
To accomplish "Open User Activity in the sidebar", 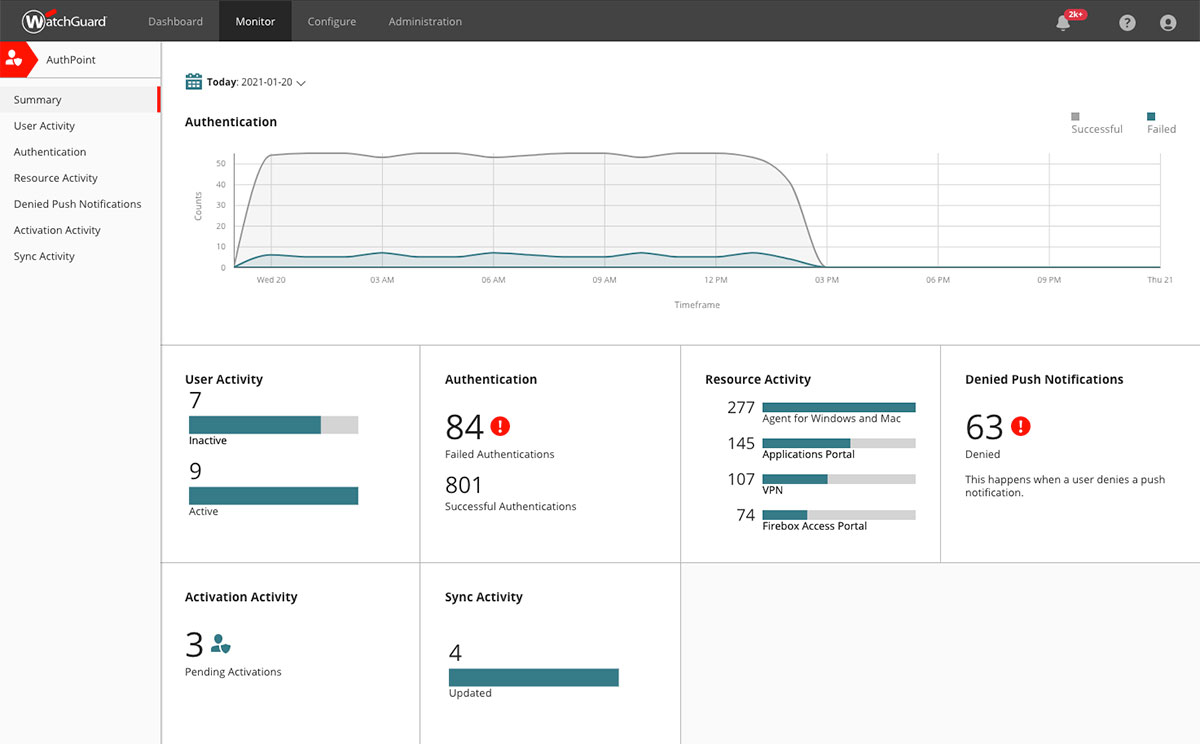I will (x=44, y=126).
